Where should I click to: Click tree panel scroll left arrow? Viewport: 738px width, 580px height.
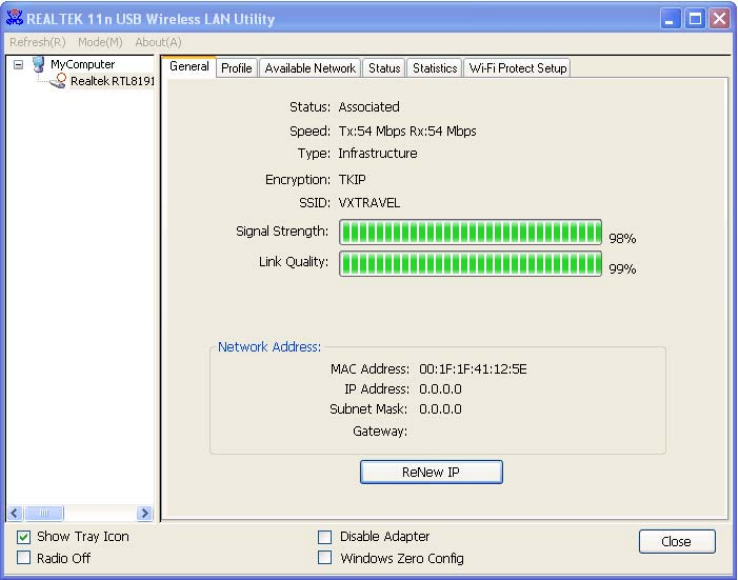15,513
